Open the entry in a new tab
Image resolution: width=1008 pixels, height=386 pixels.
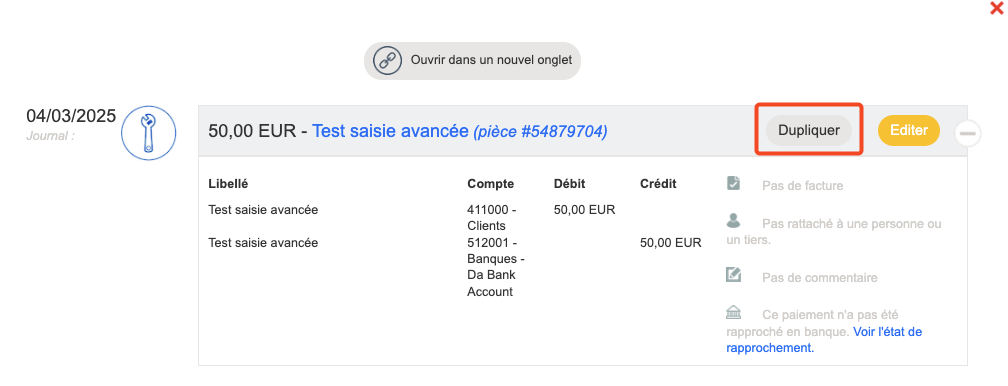pos(472,61)
